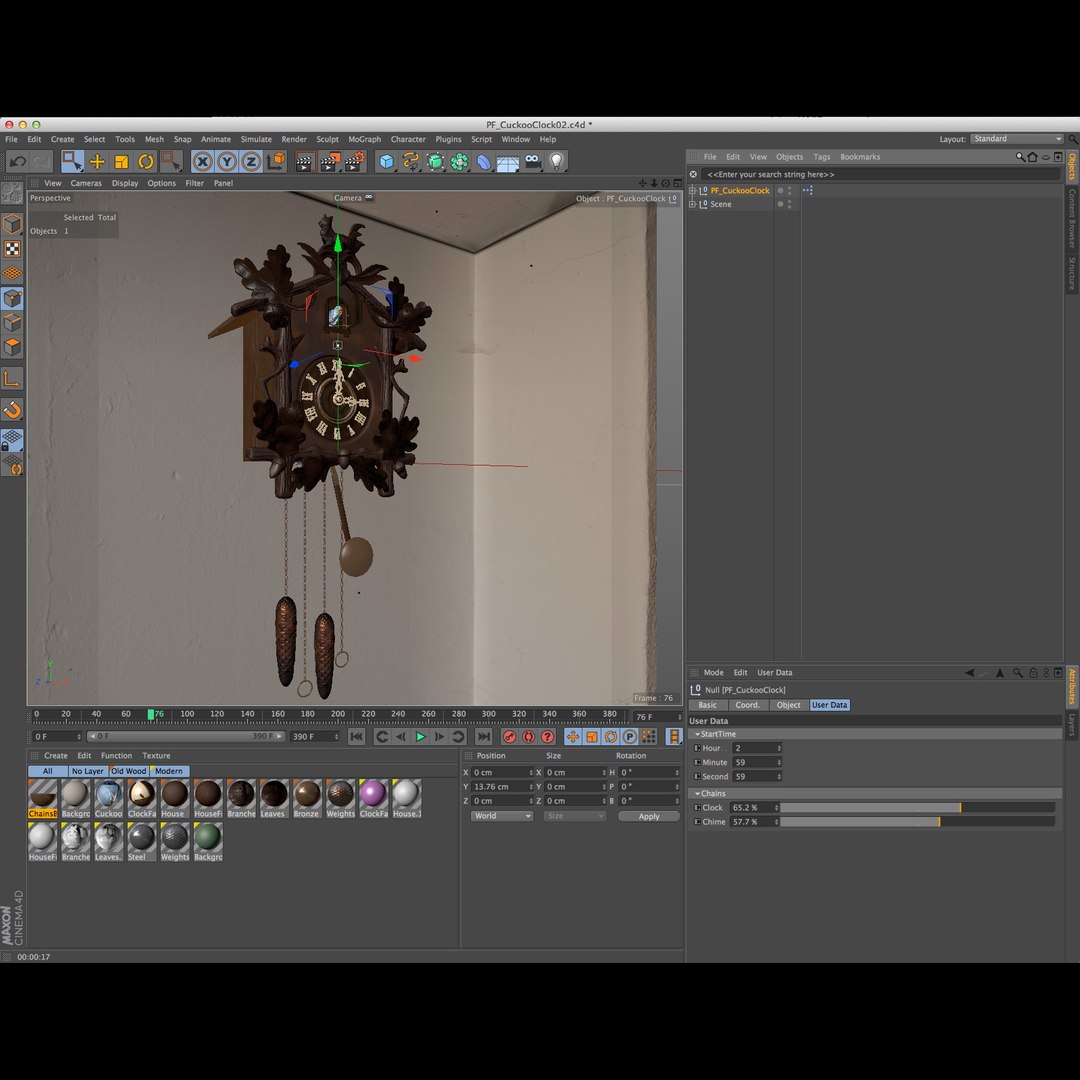
Task: Open the Character menu
Action: (x=408, y=139)
